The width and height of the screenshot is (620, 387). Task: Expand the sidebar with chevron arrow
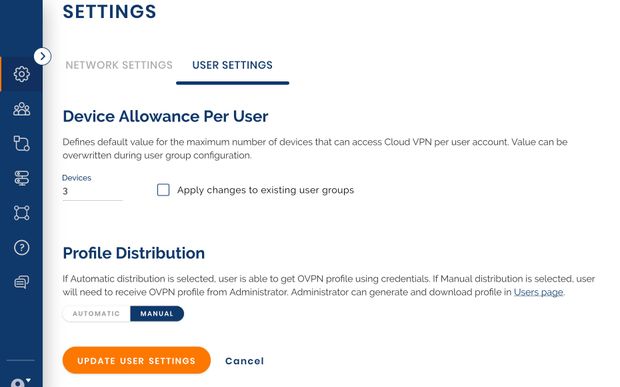pyautogui.click(x=42, y=56)
